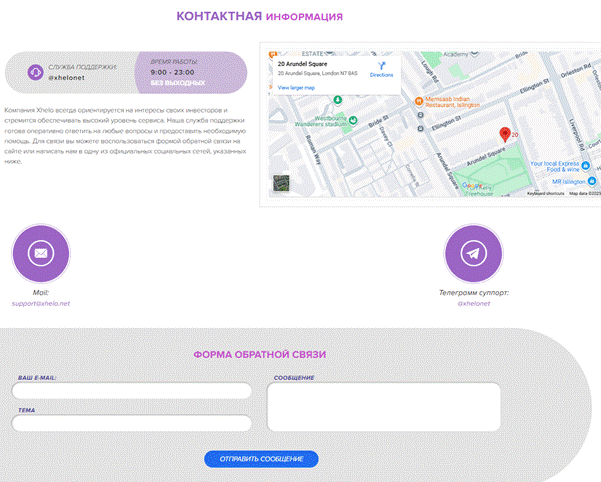The height and width of the screenshot is (482, 601).
Task: Open the @xhelonet Telegram support link
Action: coord(473,303)
